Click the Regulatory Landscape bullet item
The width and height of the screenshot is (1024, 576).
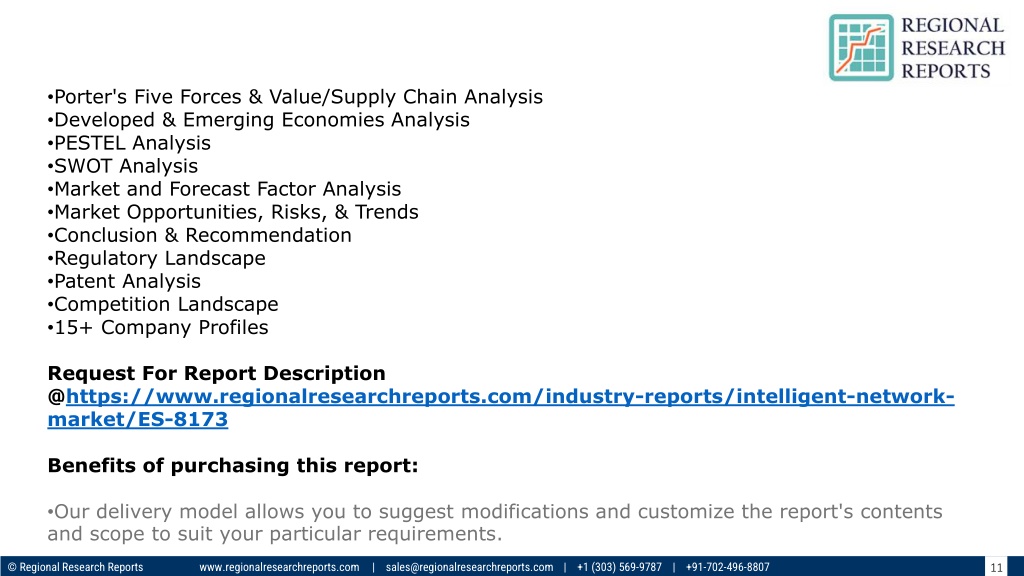pyautogui.click(x=157, y=258)
